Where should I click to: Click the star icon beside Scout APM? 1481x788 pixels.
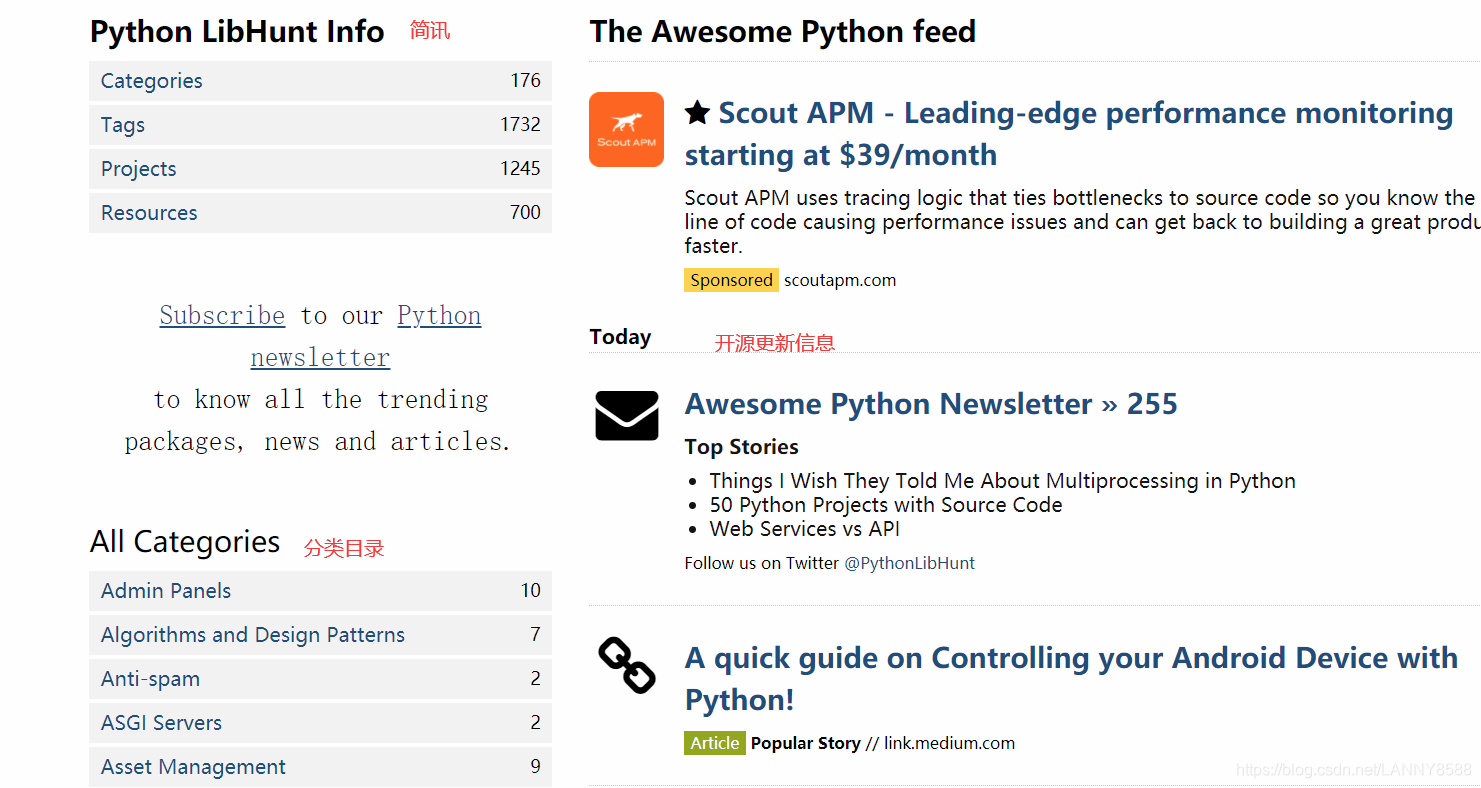(x=697, y=113)
